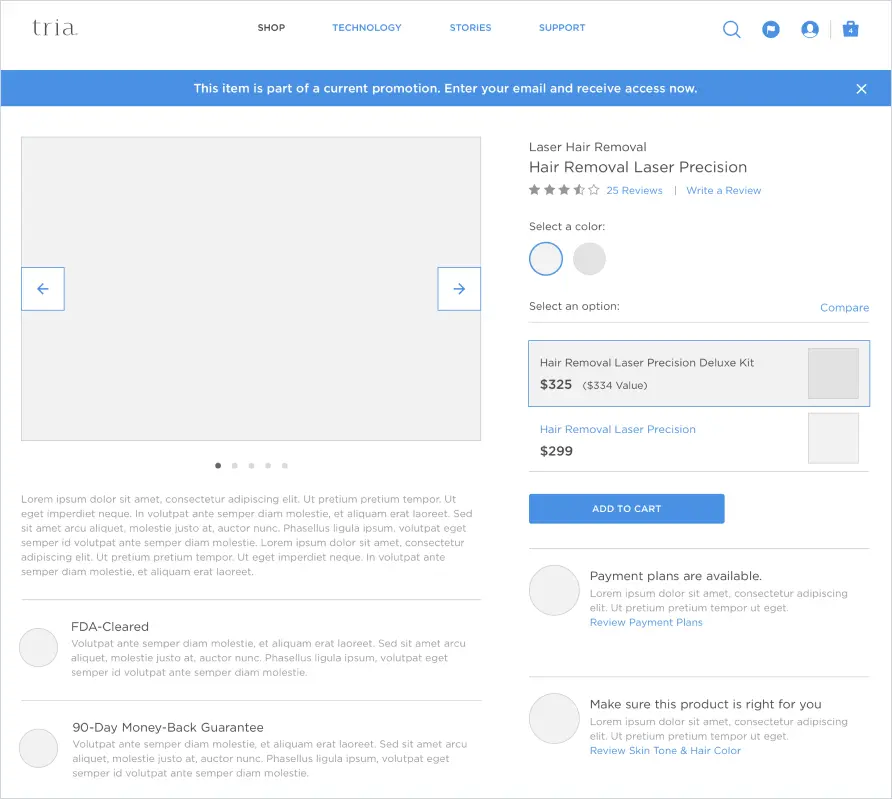Click the tria logo
Viewport: 892px width, 799px height.
(x=55, y=28)
